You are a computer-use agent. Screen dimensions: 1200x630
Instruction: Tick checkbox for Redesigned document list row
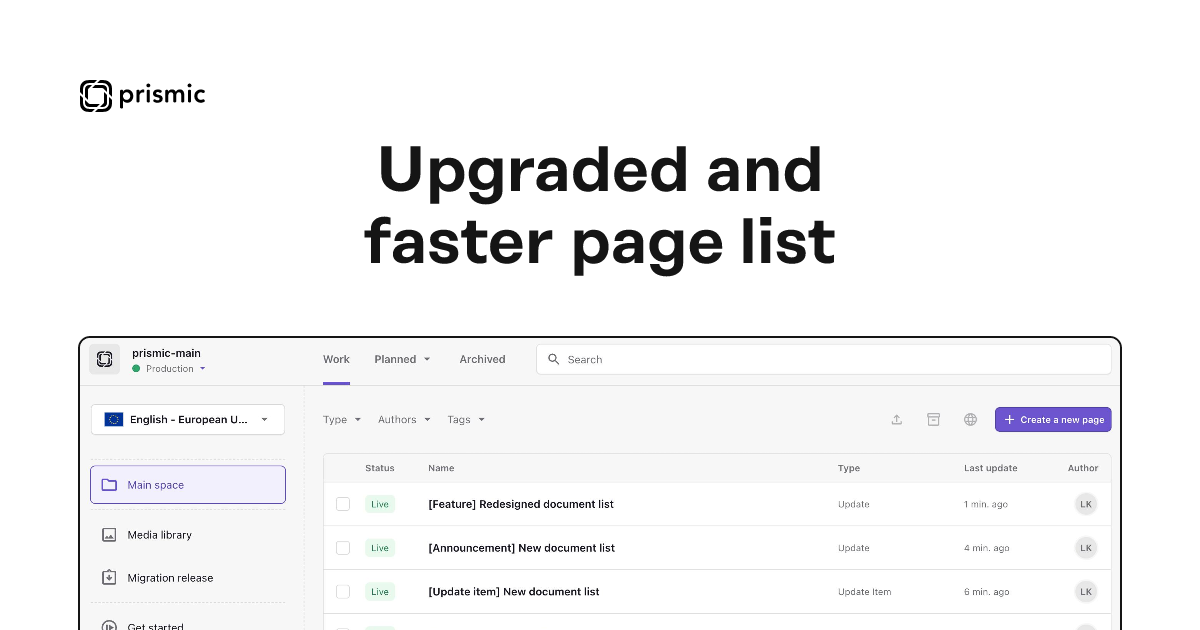[x=343, y=504]
